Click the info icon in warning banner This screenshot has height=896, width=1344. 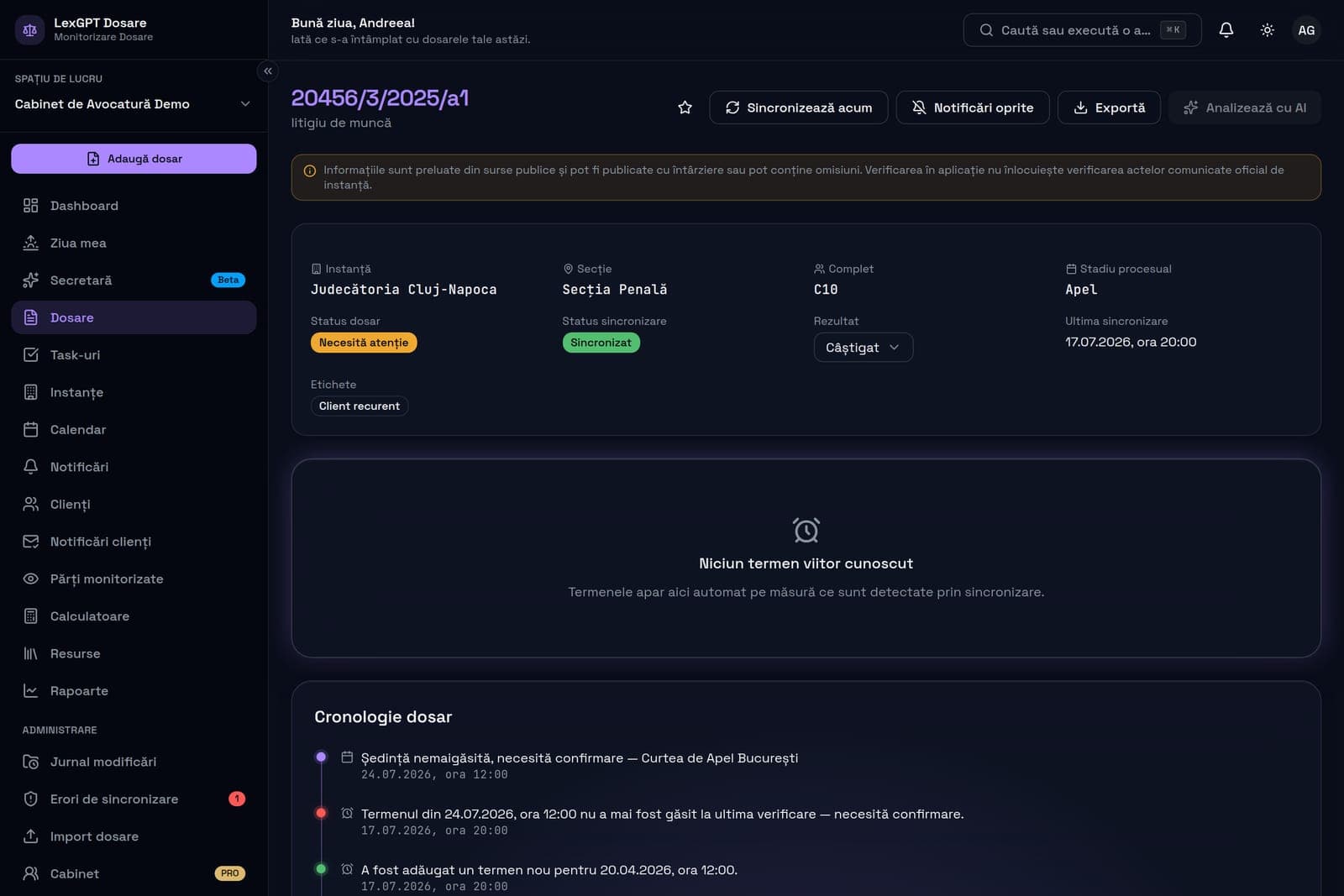310,170
